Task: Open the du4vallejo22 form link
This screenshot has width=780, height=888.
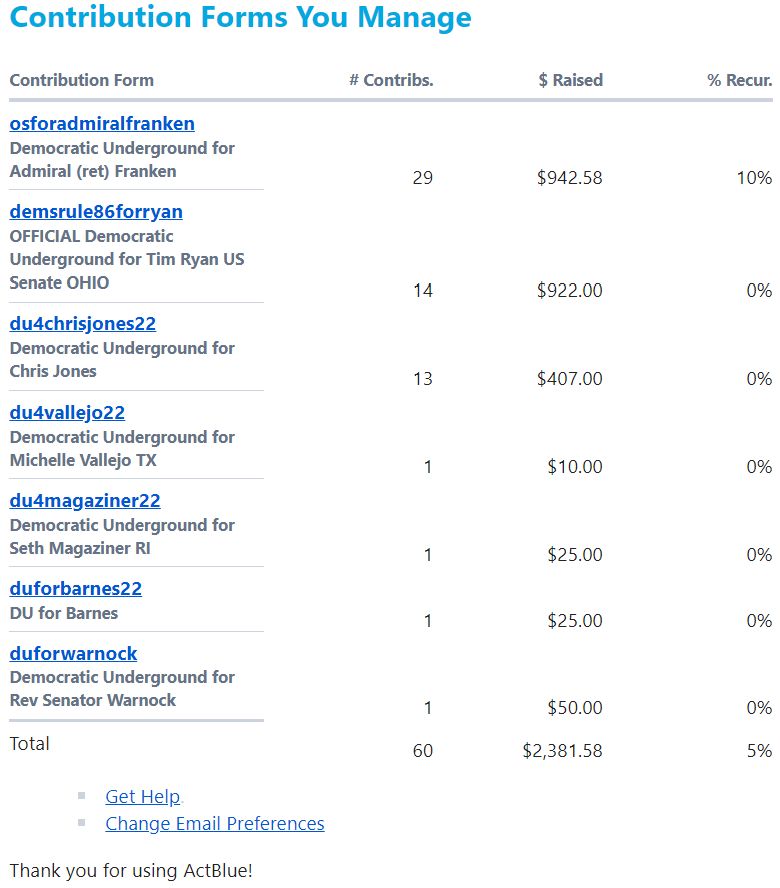Action: (x=67, y=413)
